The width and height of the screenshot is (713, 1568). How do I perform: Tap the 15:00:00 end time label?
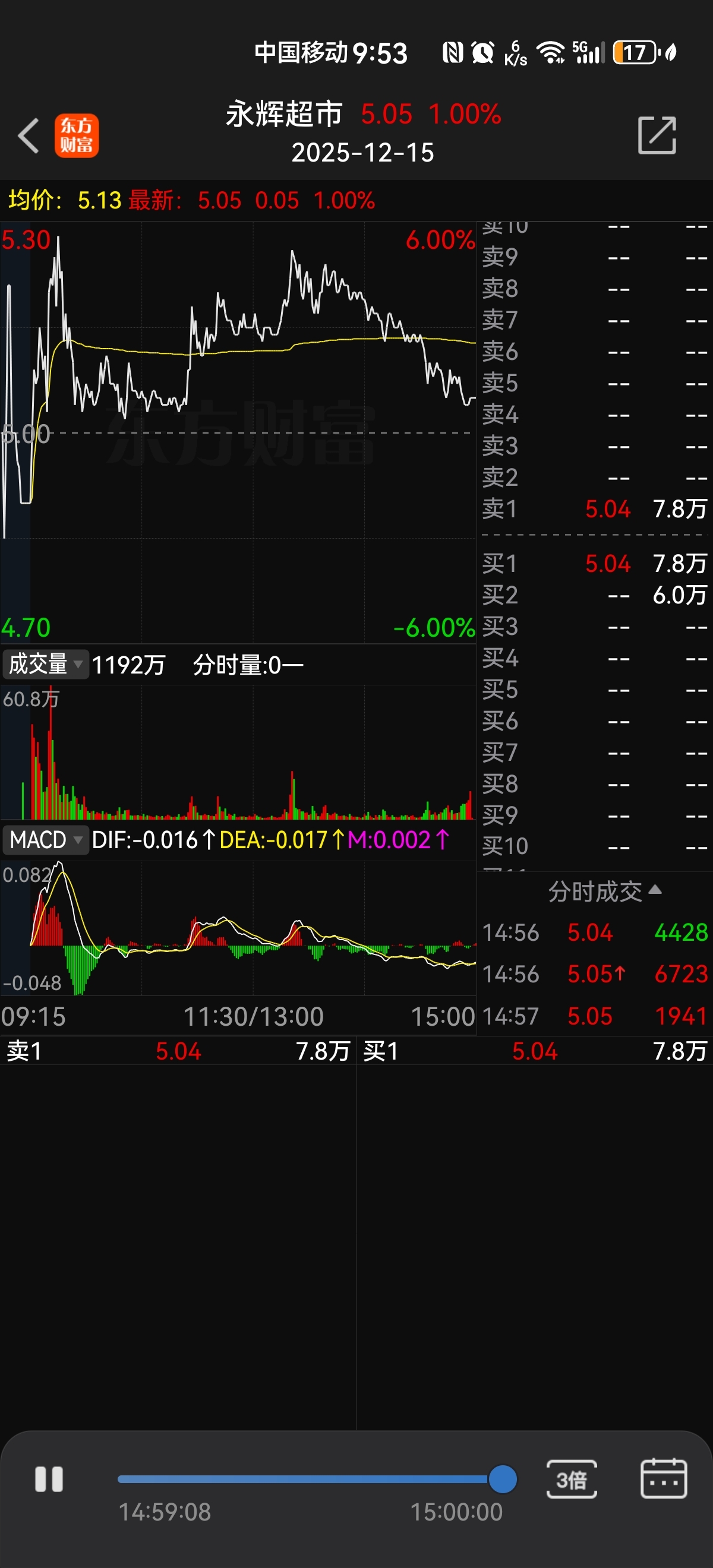(457, 1512)
